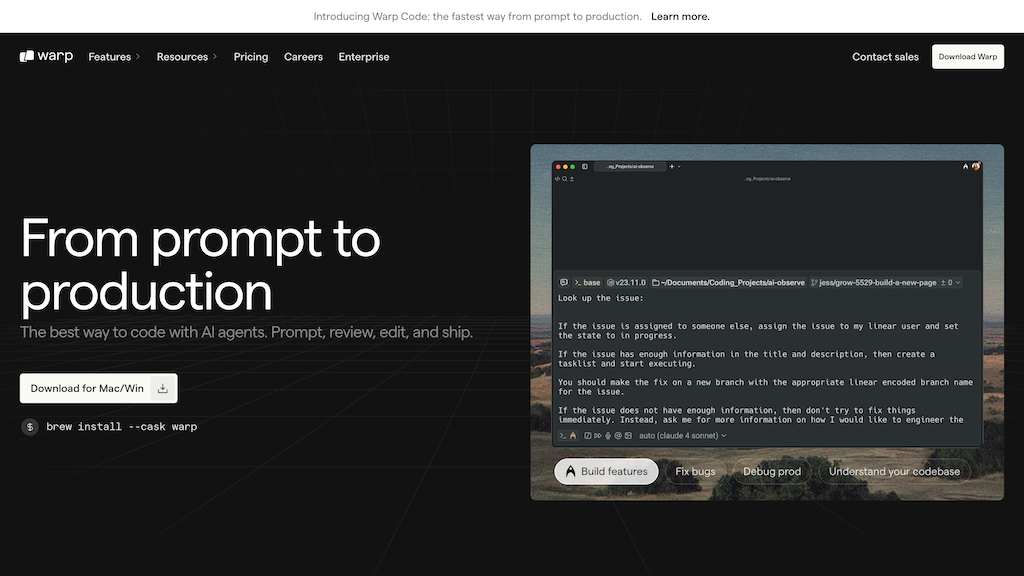Click the brew install --cask warp command line
The height and width of the screenshot is (576, 1024).
point(122,425)
